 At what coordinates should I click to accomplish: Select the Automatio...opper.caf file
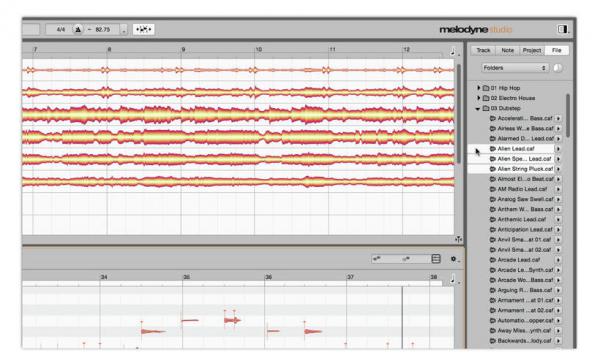tap(525, 321)
